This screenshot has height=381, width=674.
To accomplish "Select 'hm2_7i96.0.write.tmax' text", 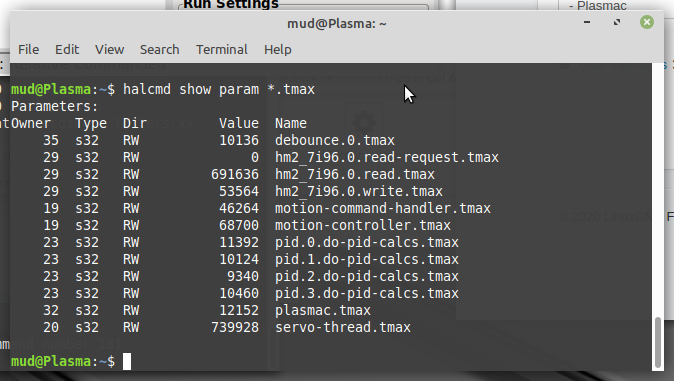I will (359, 192).
